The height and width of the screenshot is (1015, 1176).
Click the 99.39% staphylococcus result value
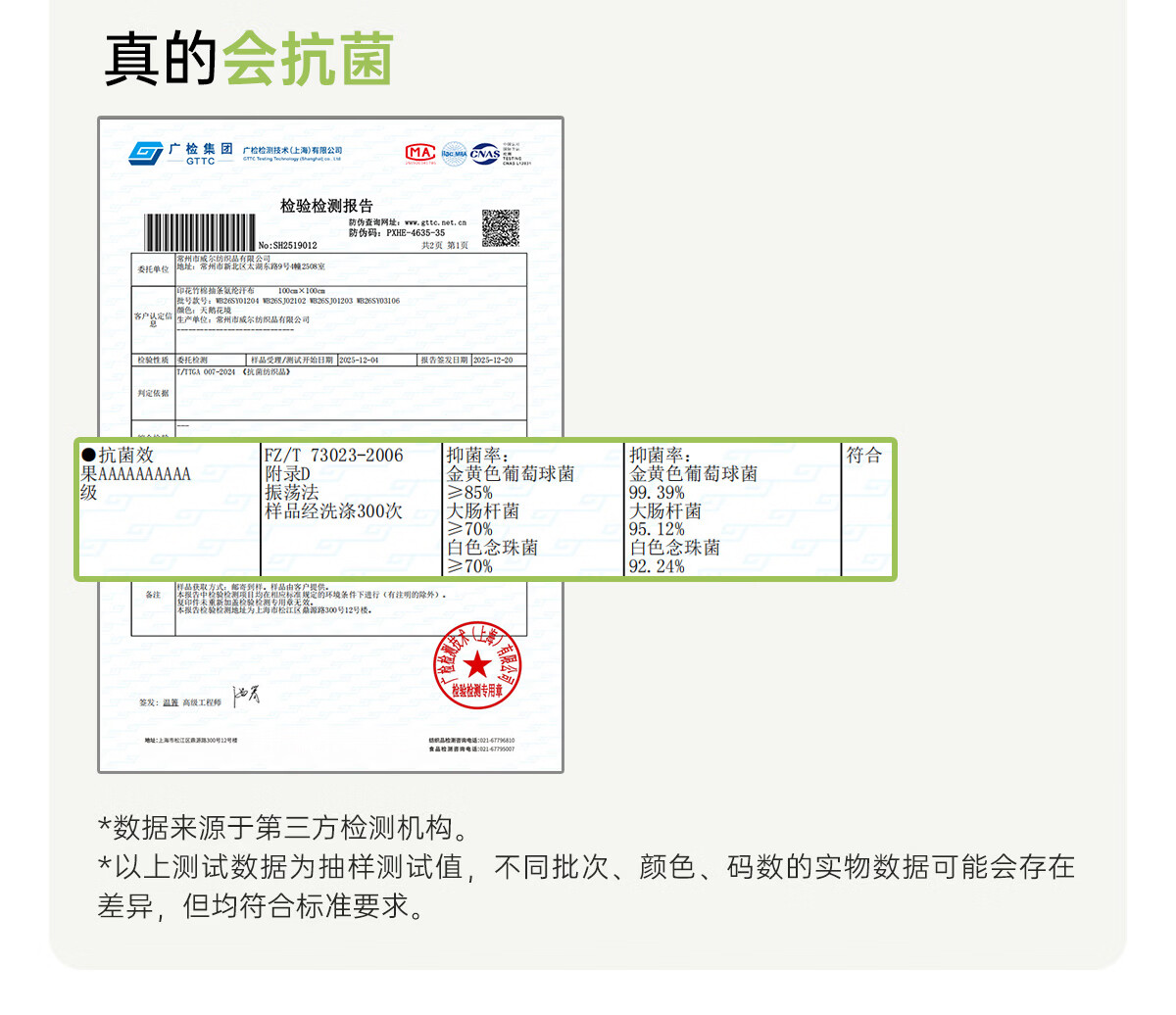point(657,493)
